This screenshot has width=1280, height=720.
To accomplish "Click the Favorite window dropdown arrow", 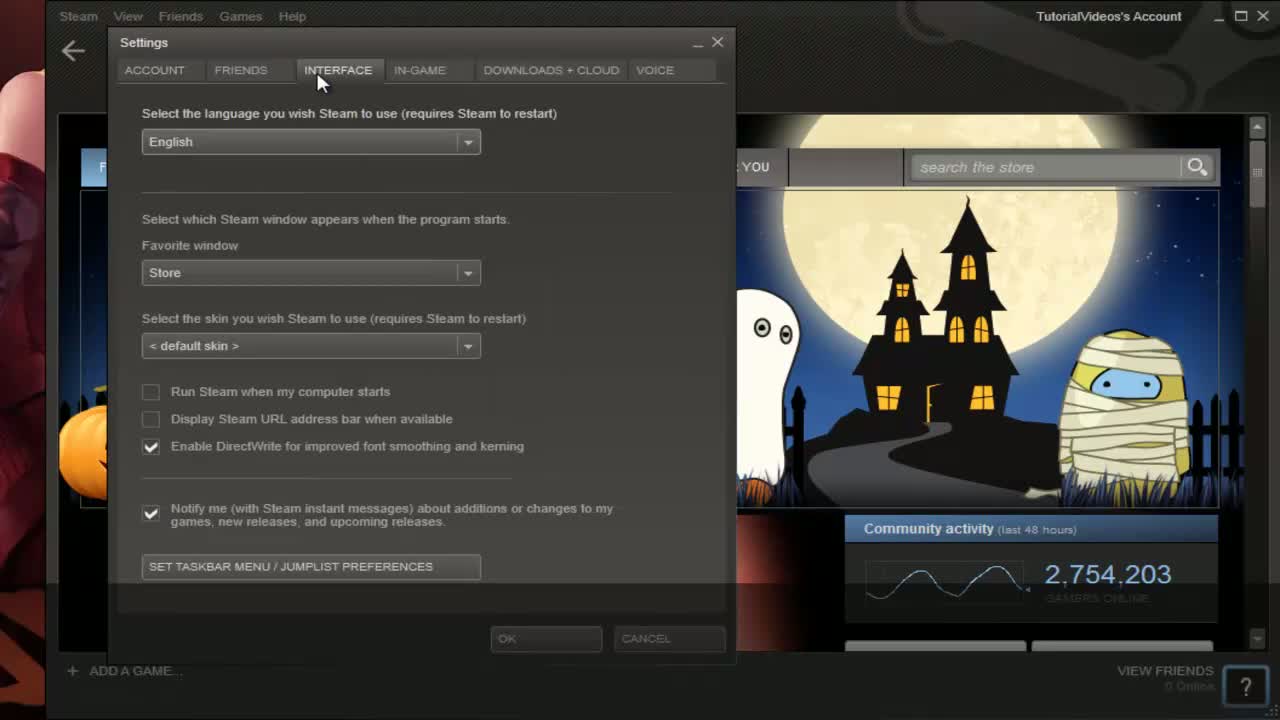I will [468, 273].
